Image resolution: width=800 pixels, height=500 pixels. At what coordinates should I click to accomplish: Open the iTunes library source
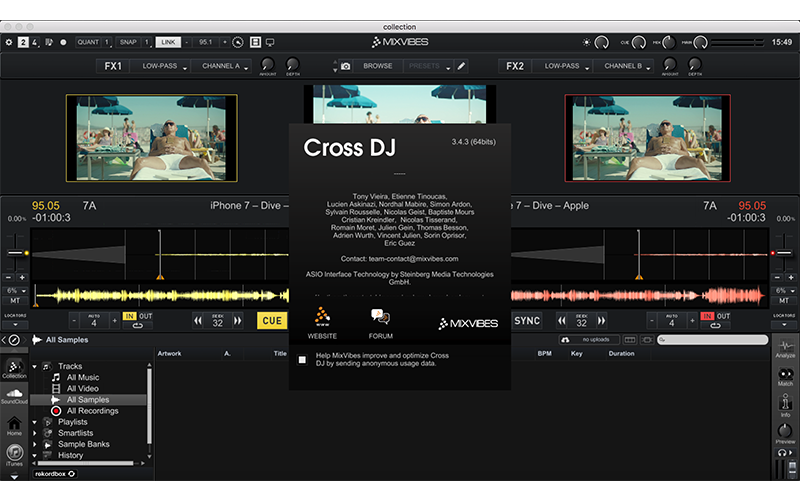click(x=14, y=455)
